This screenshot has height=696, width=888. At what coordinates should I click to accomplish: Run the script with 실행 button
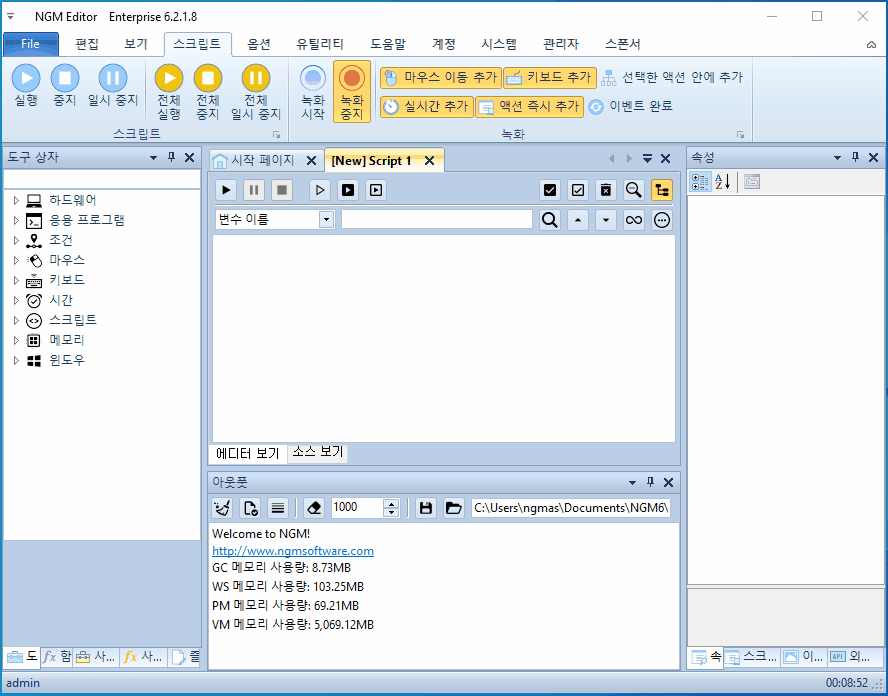click(26, 86)
